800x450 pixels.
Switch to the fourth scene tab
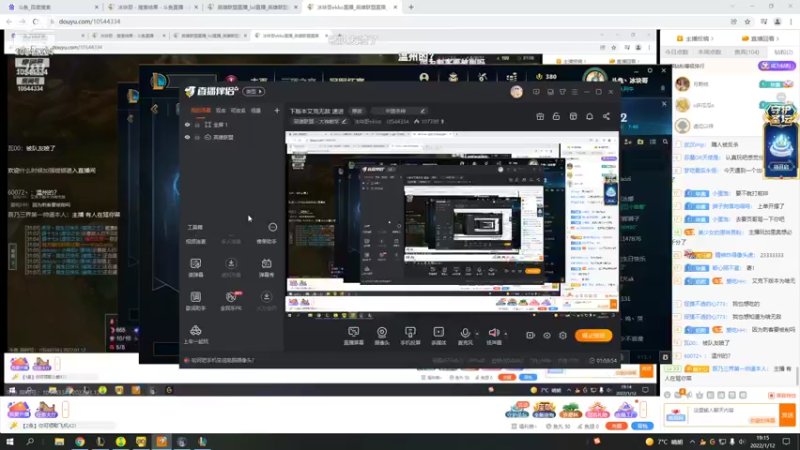tap(256, 110)
